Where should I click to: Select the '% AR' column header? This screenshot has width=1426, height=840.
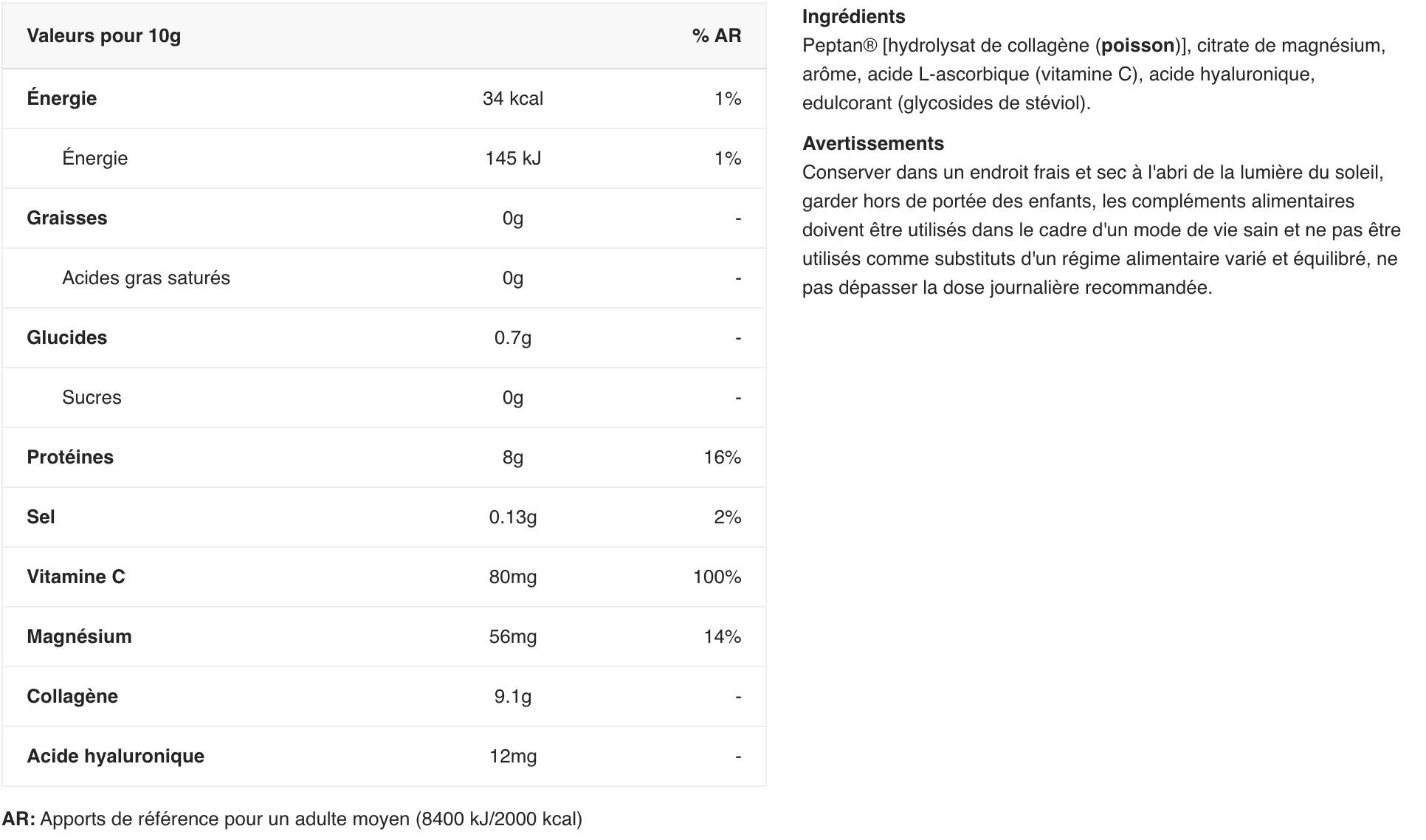[717, 35]
